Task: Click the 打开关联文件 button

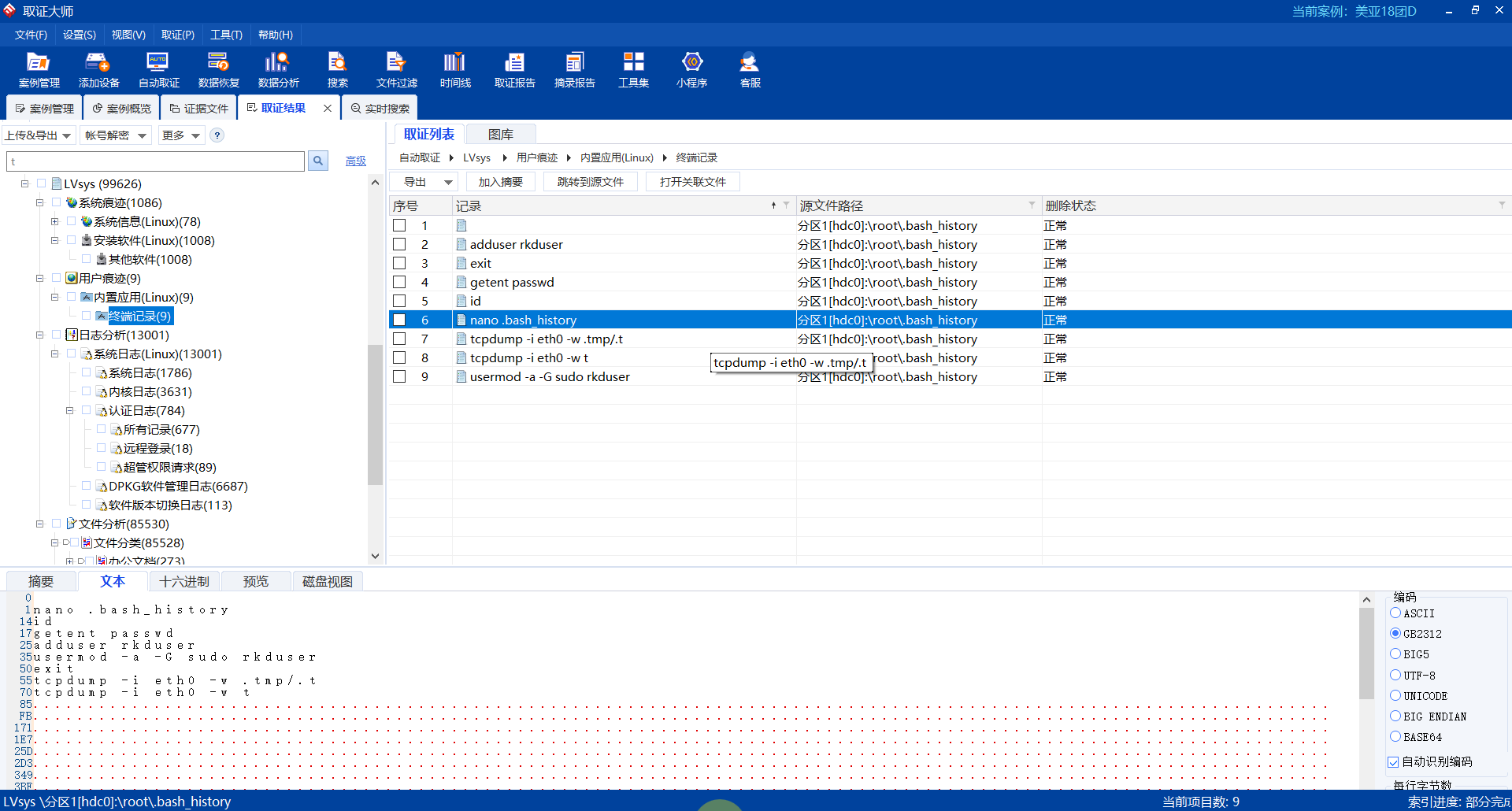Action: coord(693,182)
